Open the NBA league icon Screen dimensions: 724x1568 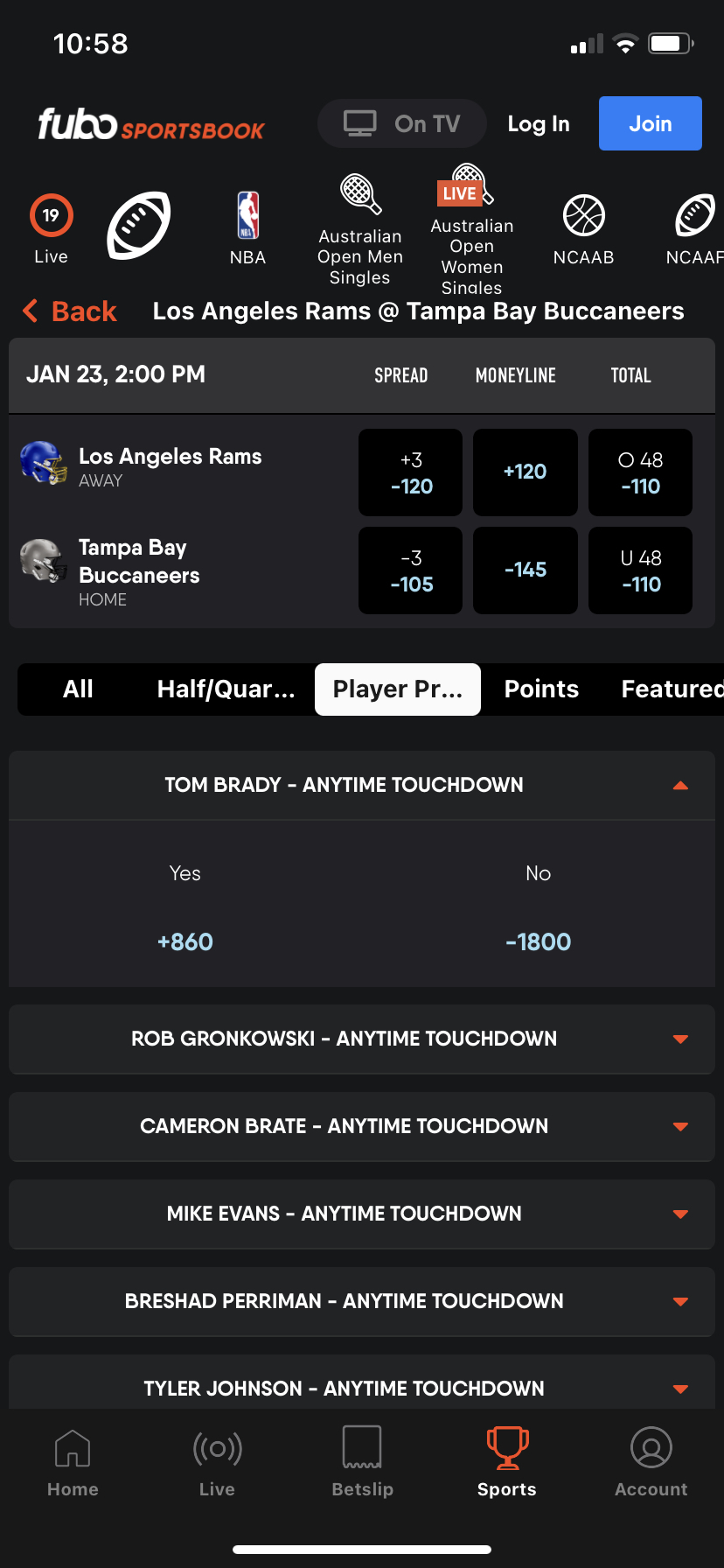point(247,217)
